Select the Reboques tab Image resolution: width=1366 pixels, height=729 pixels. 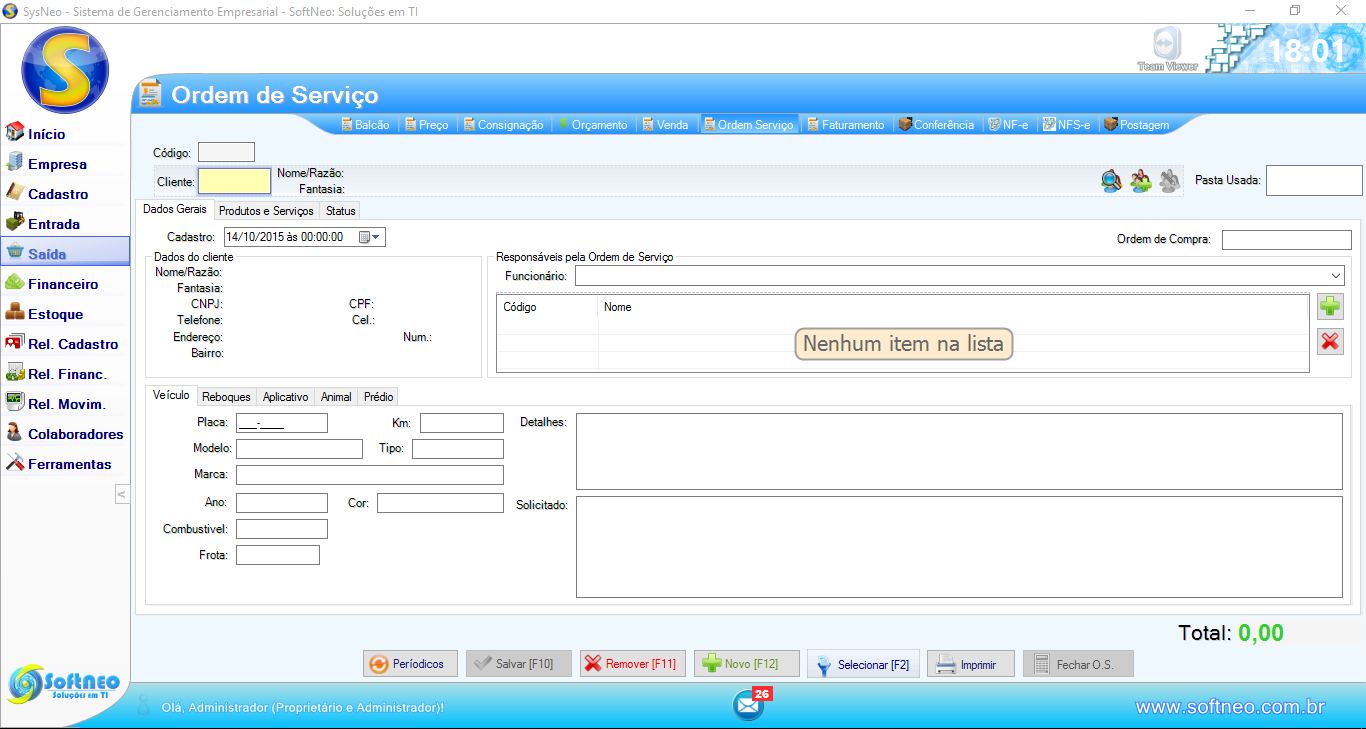click(226, 397)
